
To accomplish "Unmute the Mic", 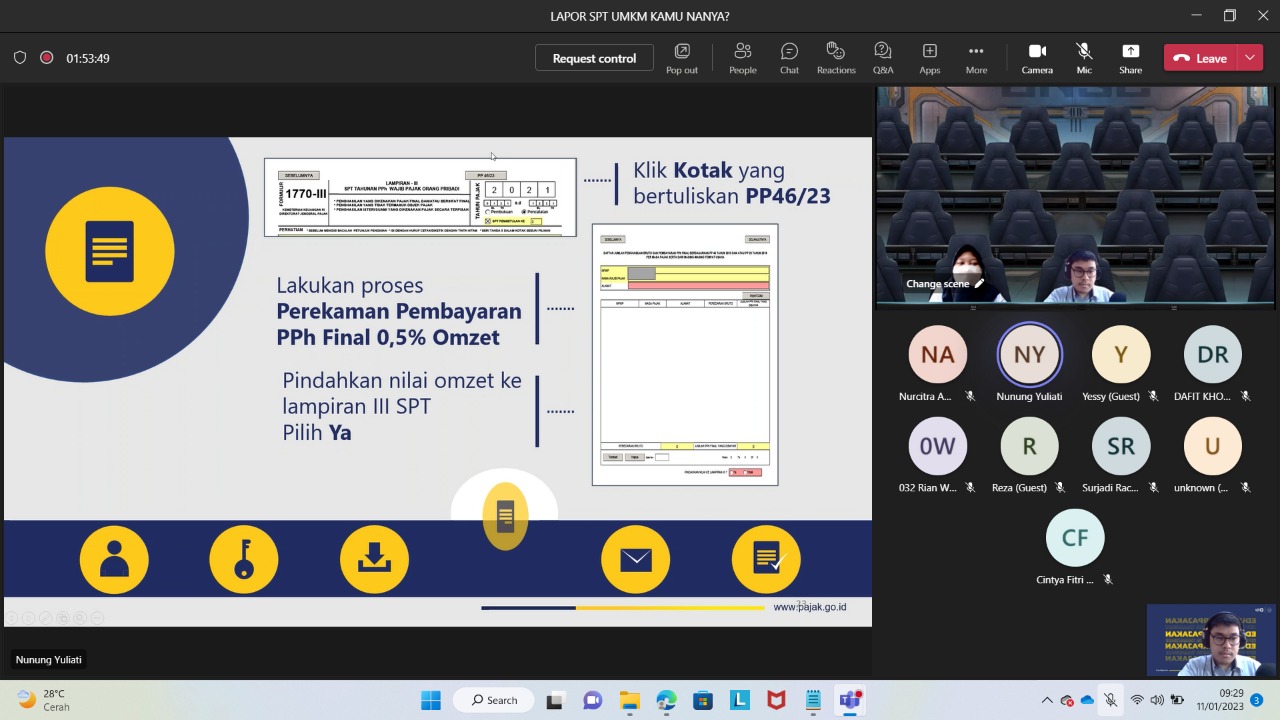I will (1083, 58).
